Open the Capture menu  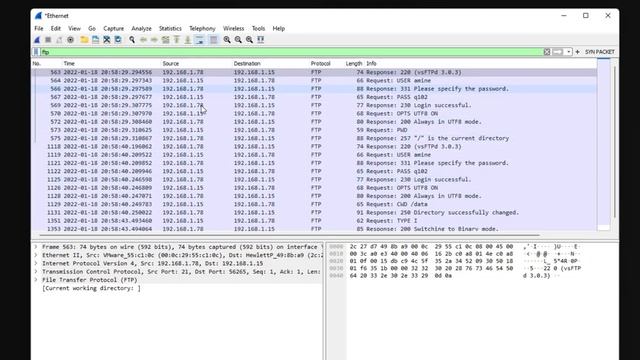click(113, 29)
